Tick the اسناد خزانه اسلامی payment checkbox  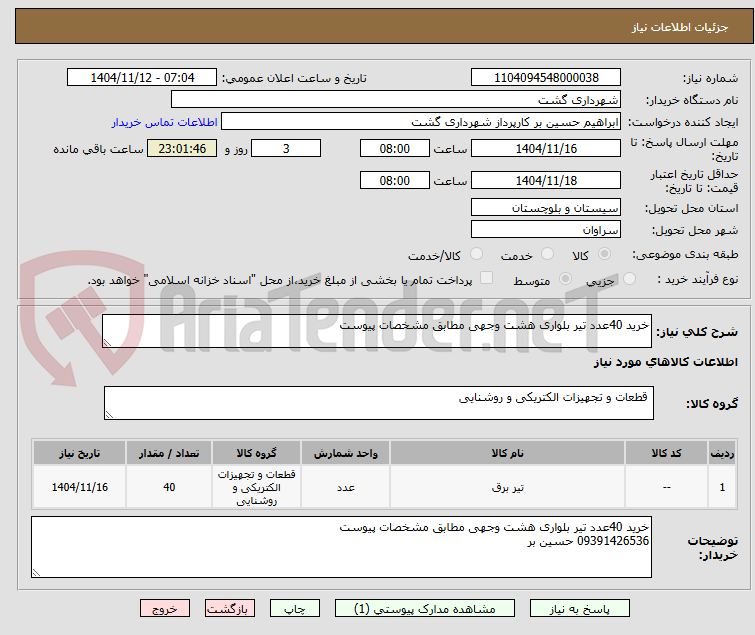coord(486,278)
